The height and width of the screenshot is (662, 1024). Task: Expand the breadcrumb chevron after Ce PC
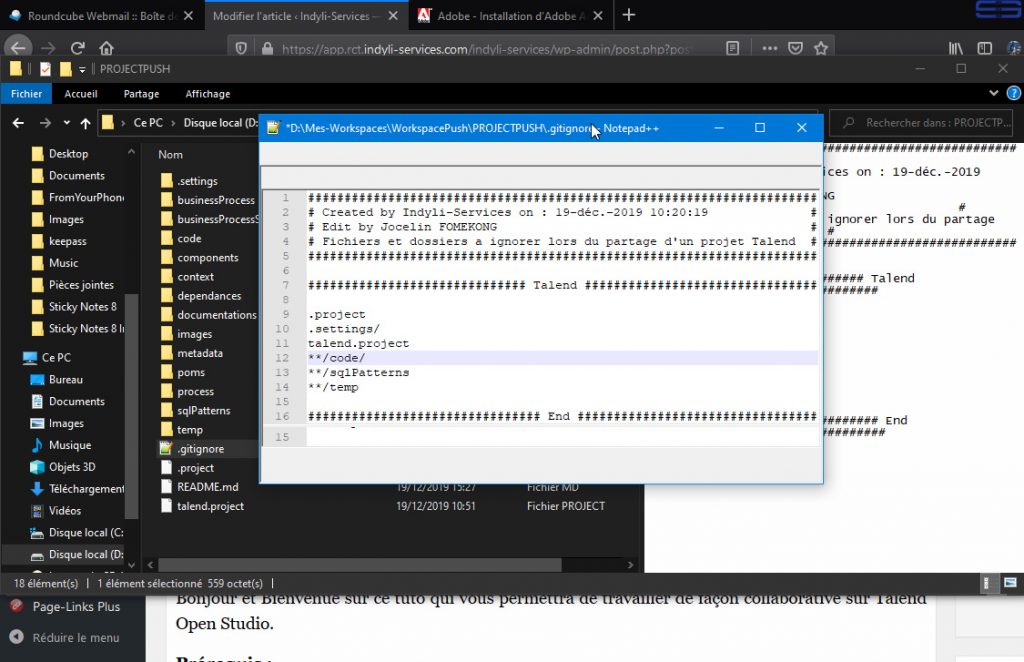coord(173,123)
